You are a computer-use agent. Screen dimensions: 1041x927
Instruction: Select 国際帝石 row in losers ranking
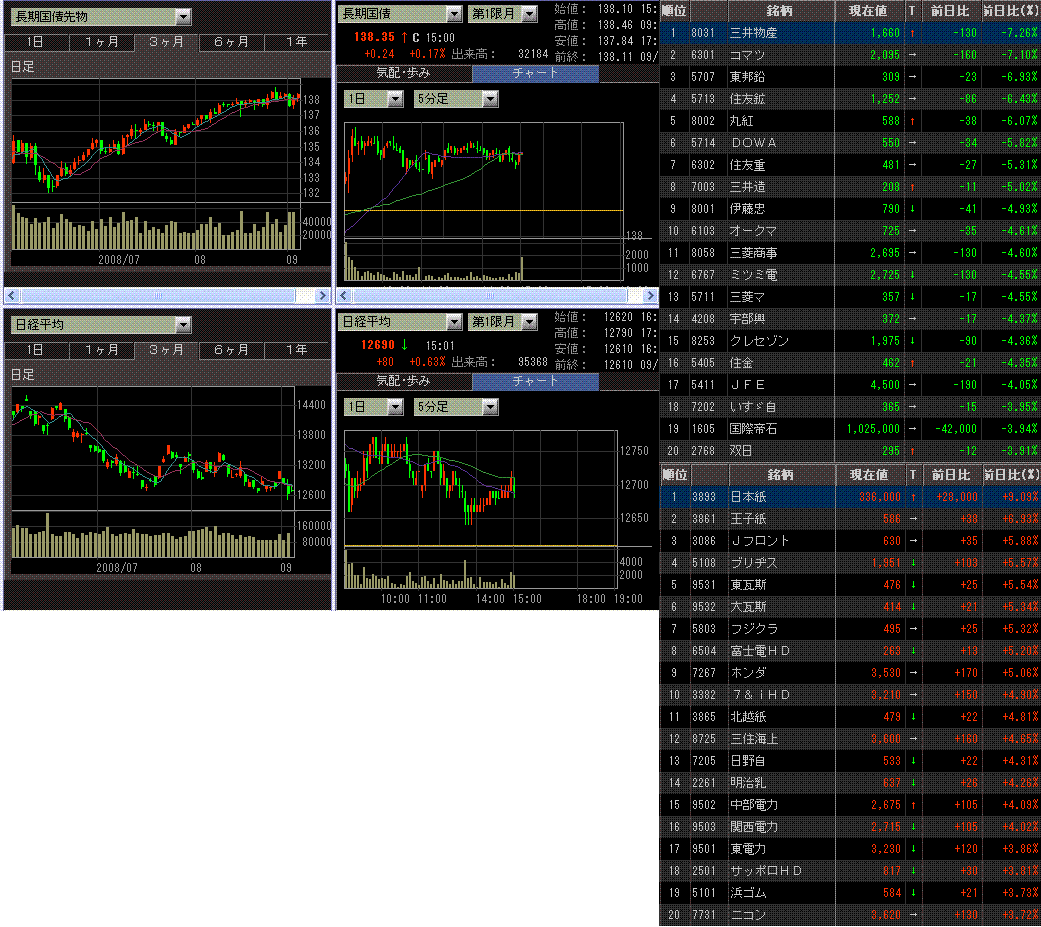pos(850,429)
